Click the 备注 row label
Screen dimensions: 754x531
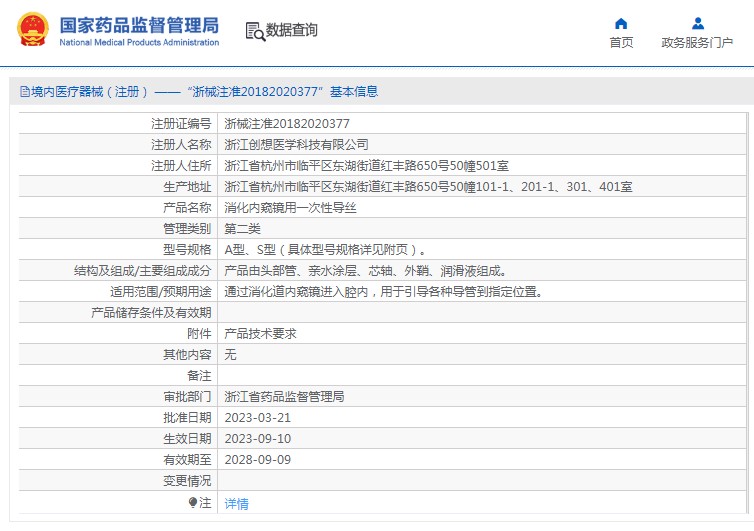click(199, 376)
